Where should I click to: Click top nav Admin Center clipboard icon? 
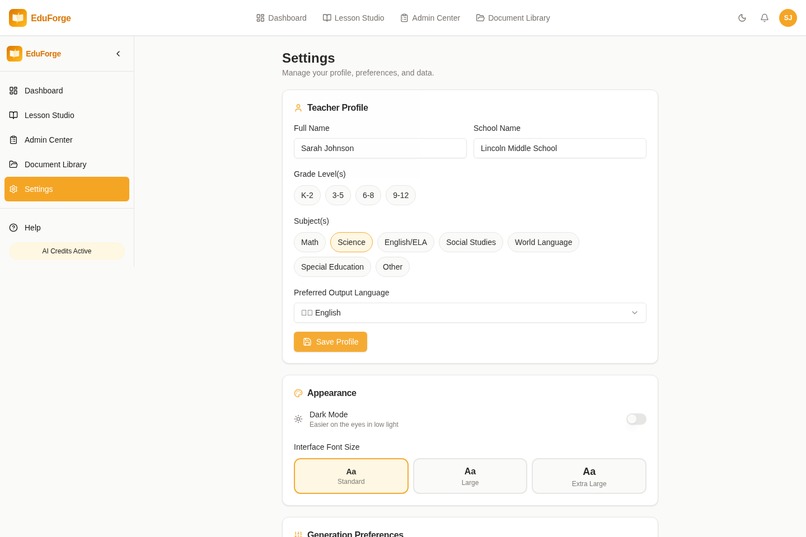pyautogui.click(x=405, y=18)
